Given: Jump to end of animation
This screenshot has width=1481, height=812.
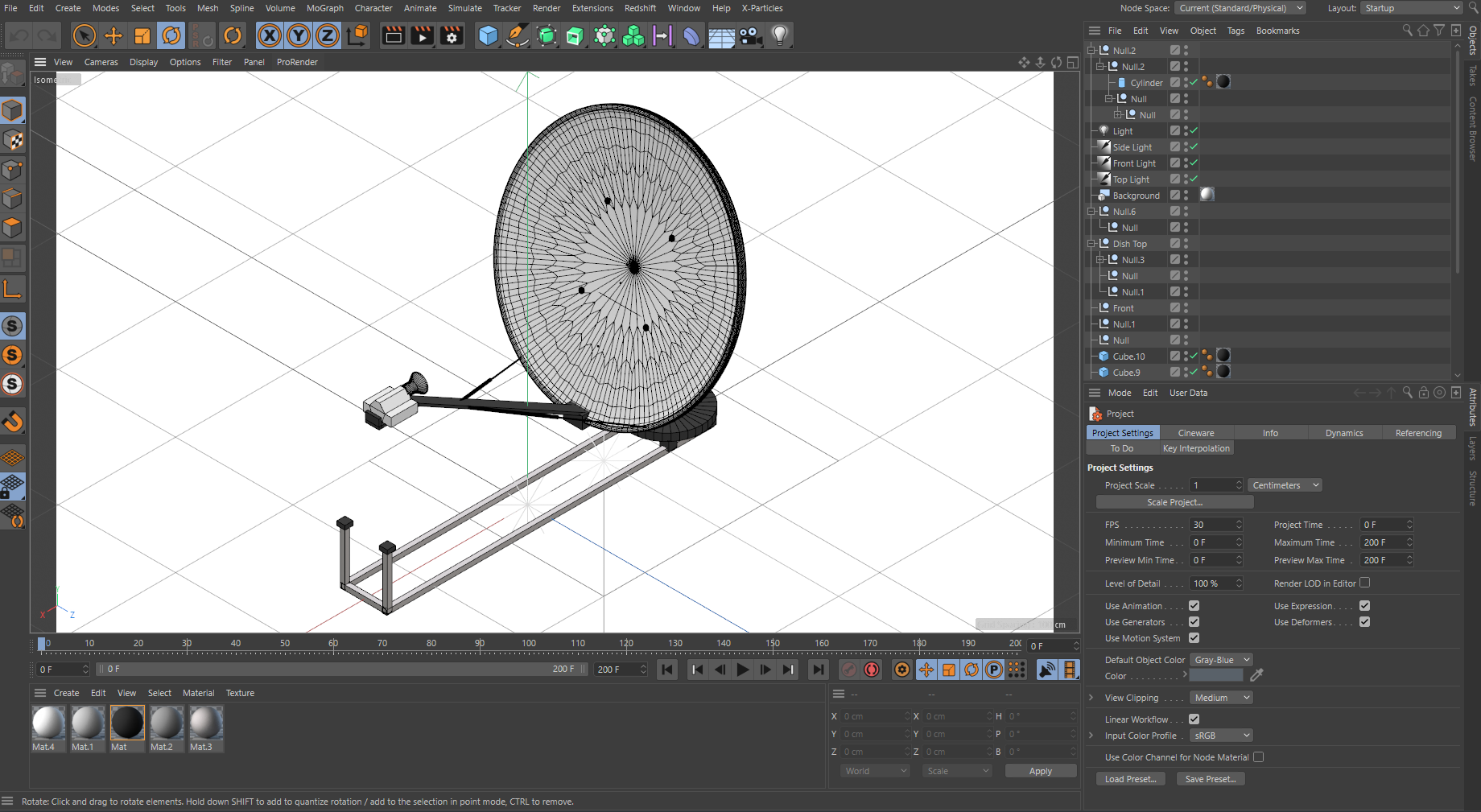Looking at the screenshot, I should [x=819, y=670].
